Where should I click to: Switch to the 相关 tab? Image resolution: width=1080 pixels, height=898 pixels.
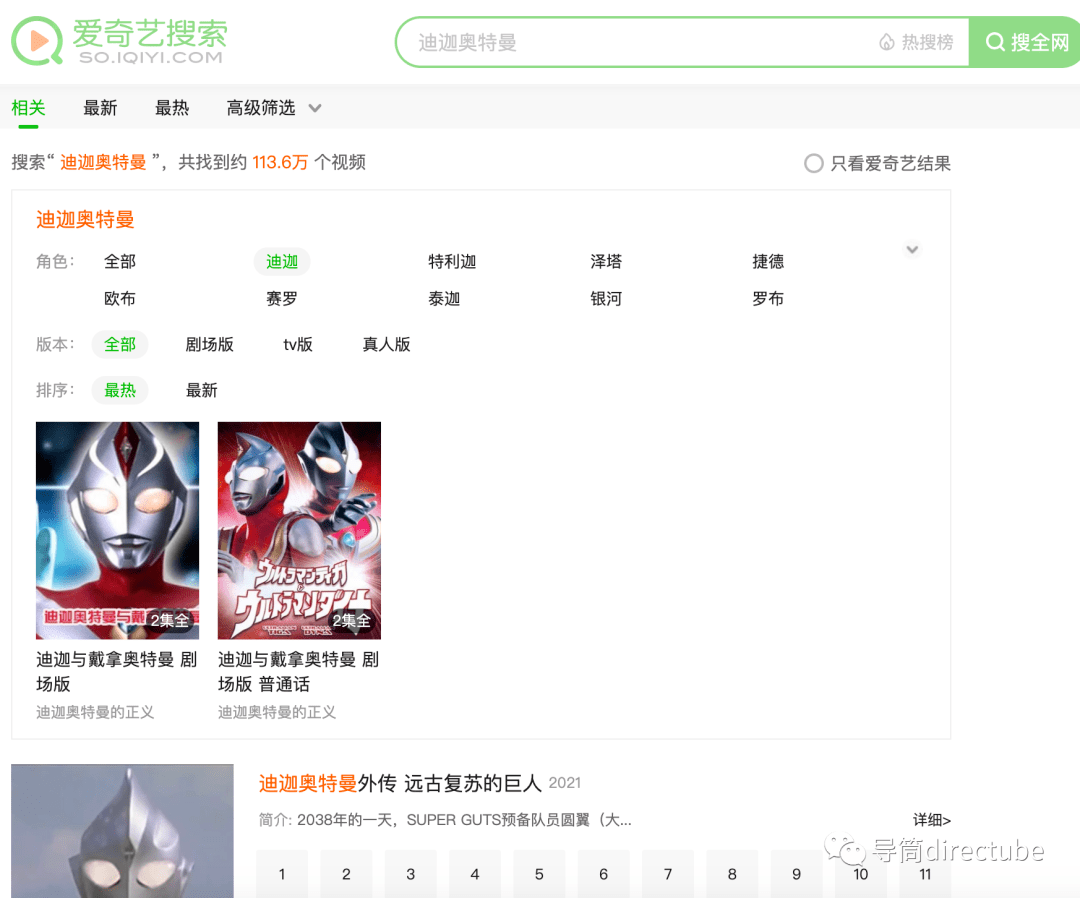(28, 107)
